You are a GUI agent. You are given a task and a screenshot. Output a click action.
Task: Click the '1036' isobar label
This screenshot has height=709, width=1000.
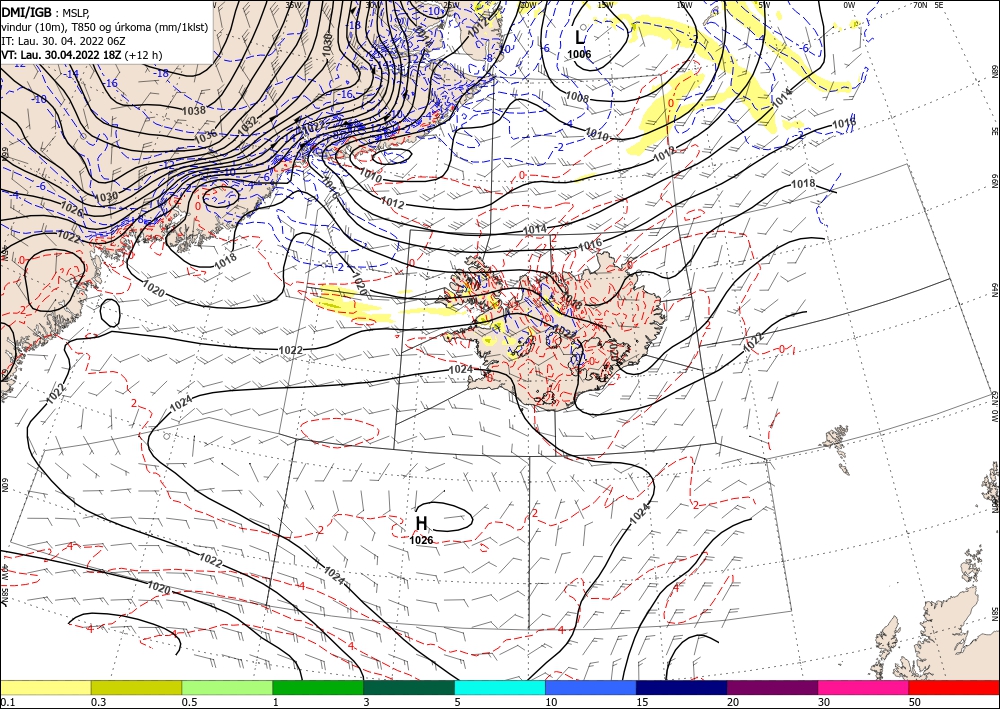pos(205,136)
